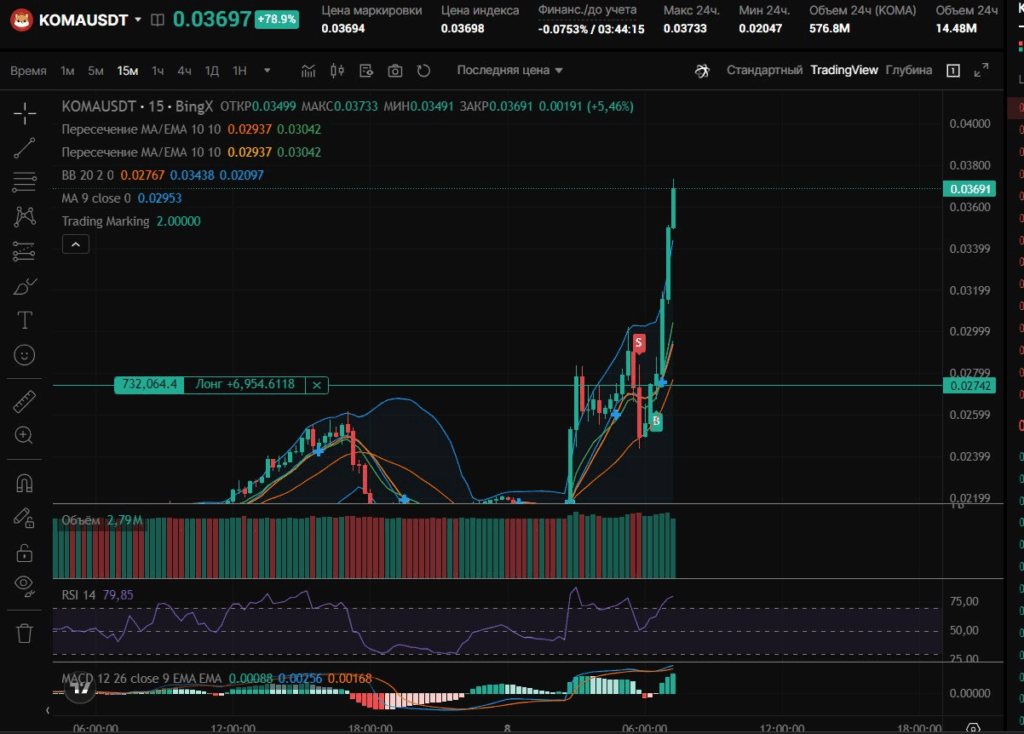Click the trash icon to remove drawings

25,633
